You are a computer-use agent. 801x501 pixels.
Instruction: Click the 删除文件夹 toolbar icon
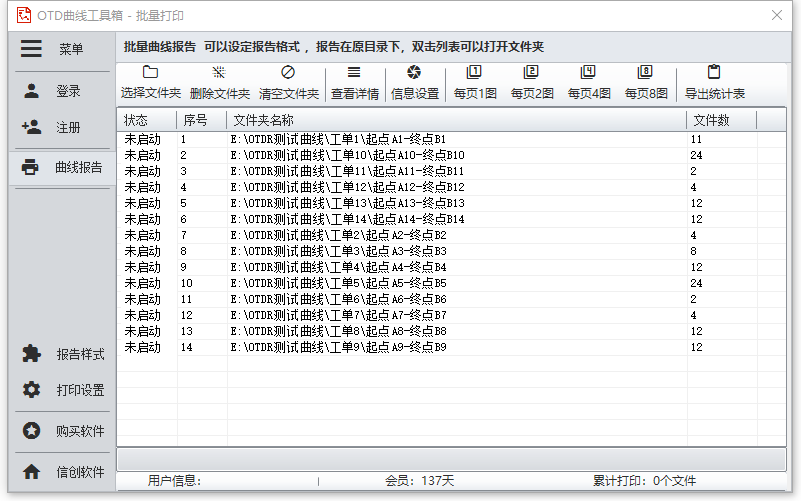(219, 73)
